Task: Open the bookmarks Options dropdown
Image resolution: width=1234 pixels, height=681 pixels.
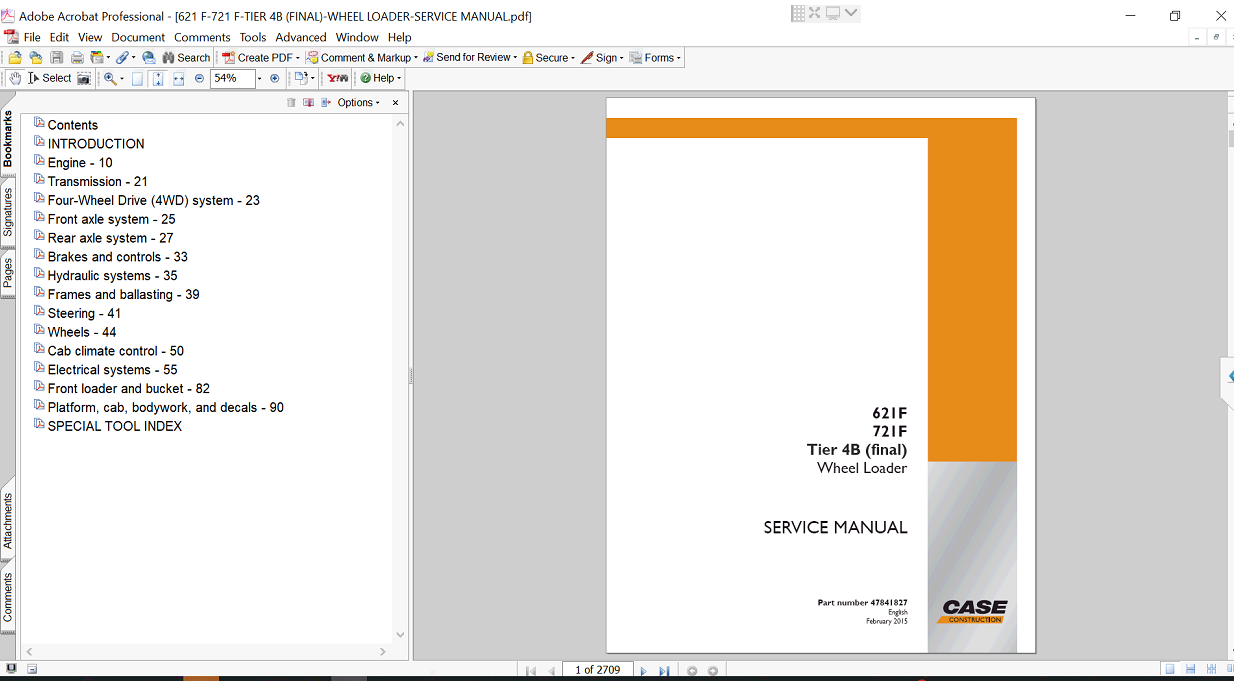Action: [x=358, y=103]
